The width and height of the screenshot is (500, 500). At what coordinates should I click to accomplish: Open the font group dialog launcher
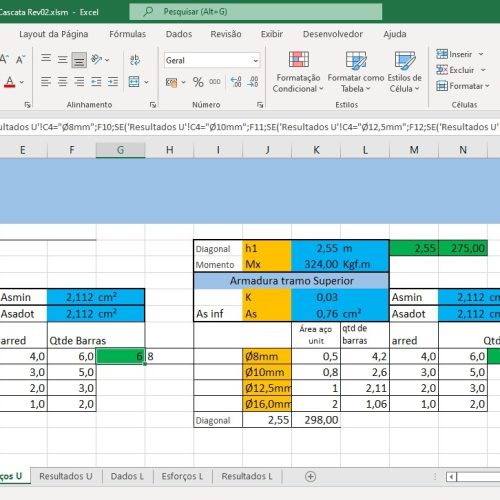(x=27, y=105)
